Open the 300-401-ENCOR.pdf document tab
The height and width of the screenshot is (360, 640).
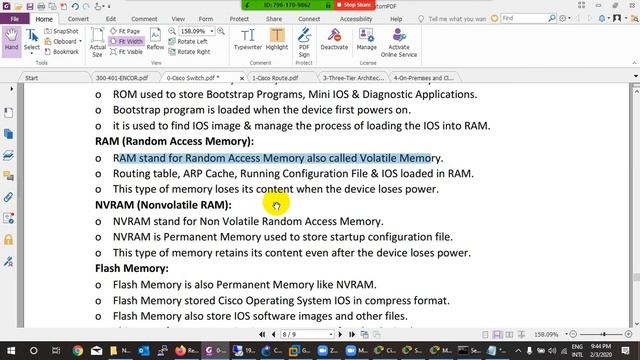coord(122,78)
